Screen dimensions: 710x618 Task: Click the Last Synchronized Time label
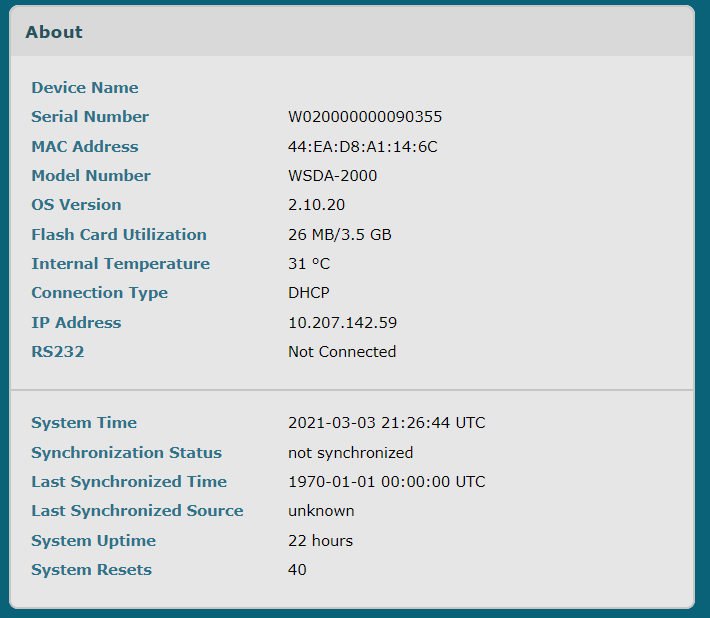pos(129,481)
